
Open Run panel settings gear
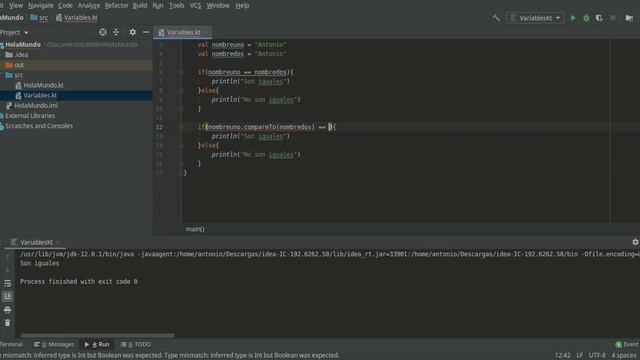point(635,242)
